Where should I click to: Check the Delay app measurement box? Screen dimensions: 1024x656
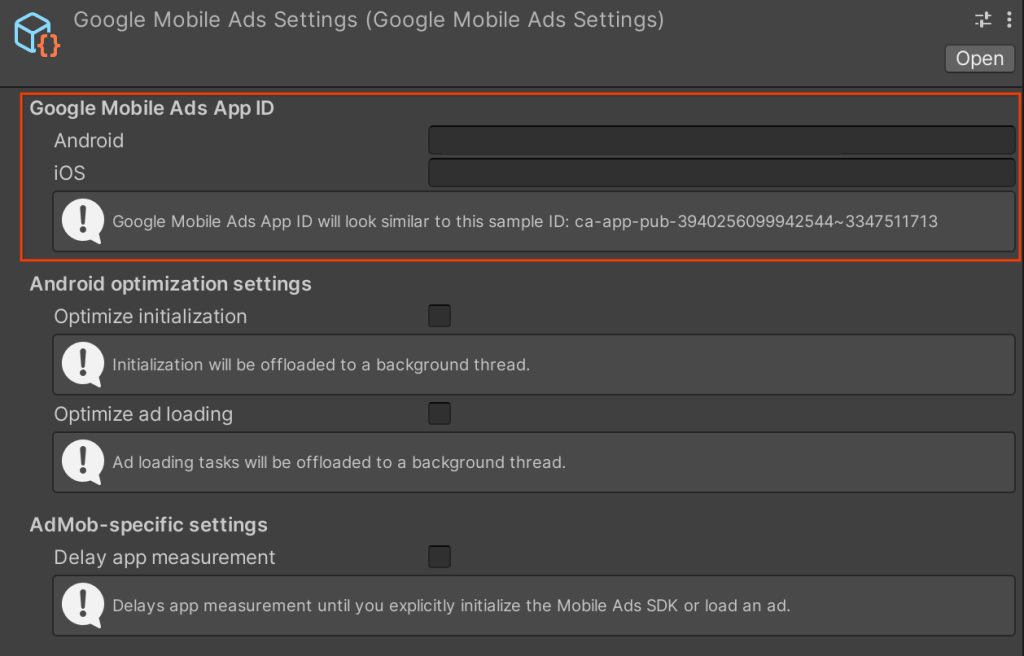click(439, 557)
